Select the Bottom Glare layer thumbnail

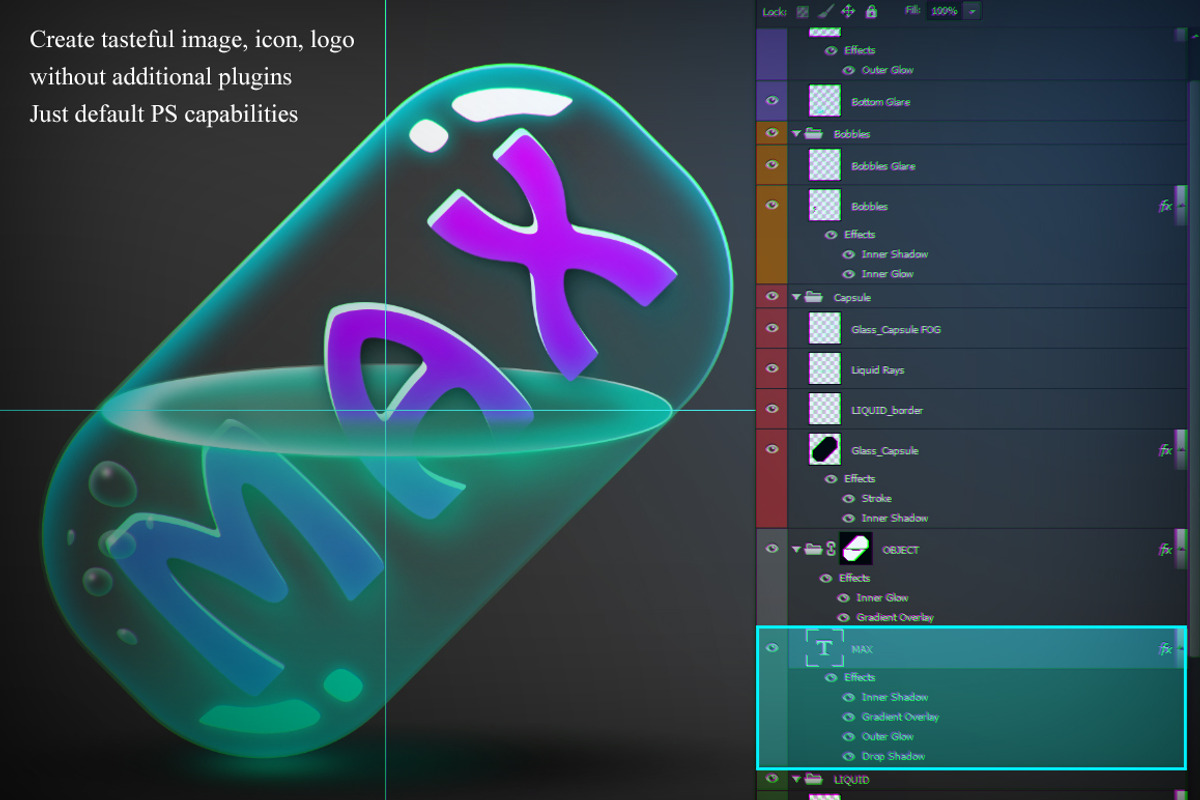tap(825, 101)
